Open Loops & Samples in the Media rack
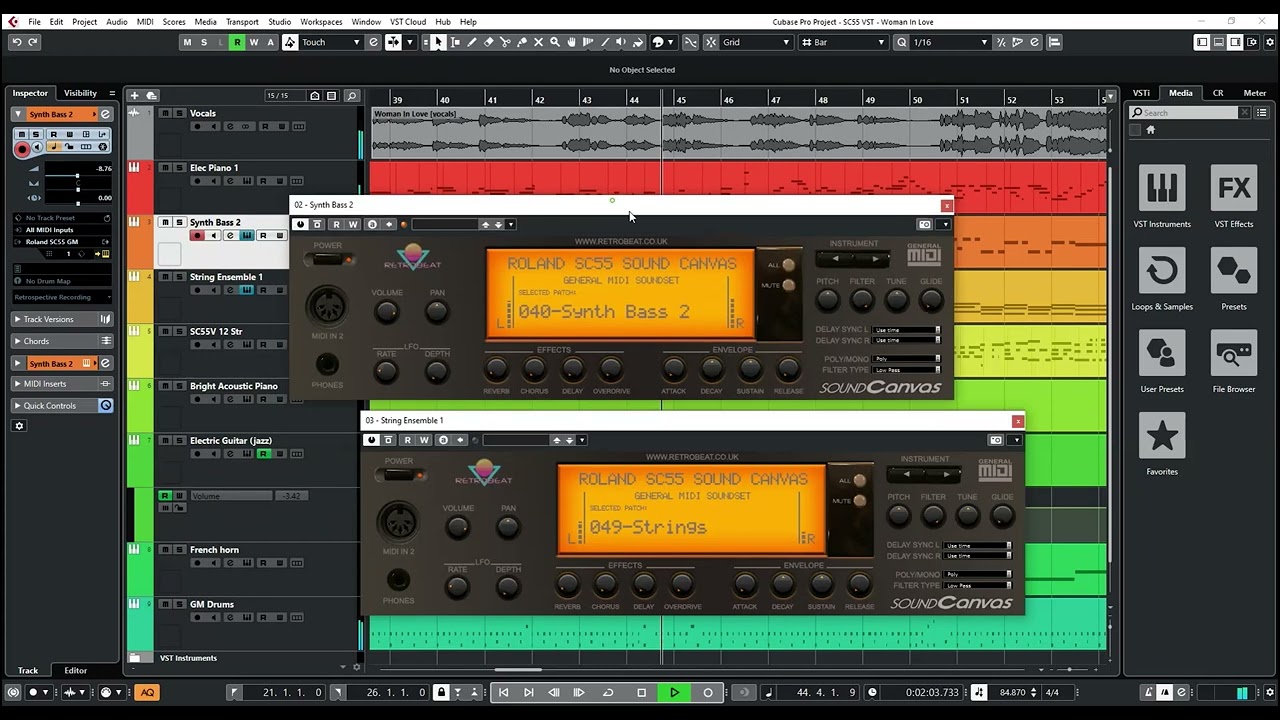Screen dimensions: 1280x720 (x=1162, y=279)
